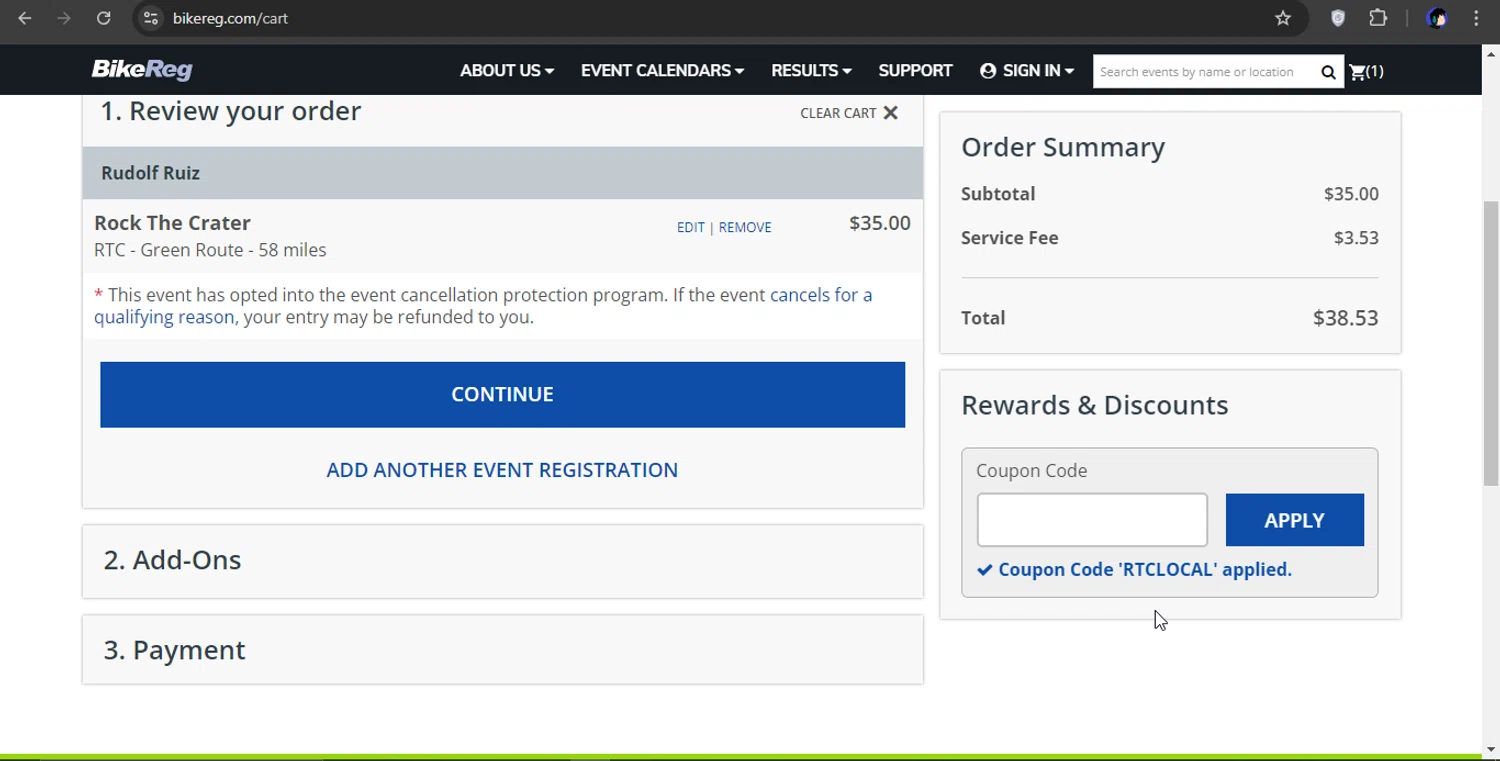Click the address bar URL
The width and height of the screenshot is (1500, 761).
coord(230,18)
